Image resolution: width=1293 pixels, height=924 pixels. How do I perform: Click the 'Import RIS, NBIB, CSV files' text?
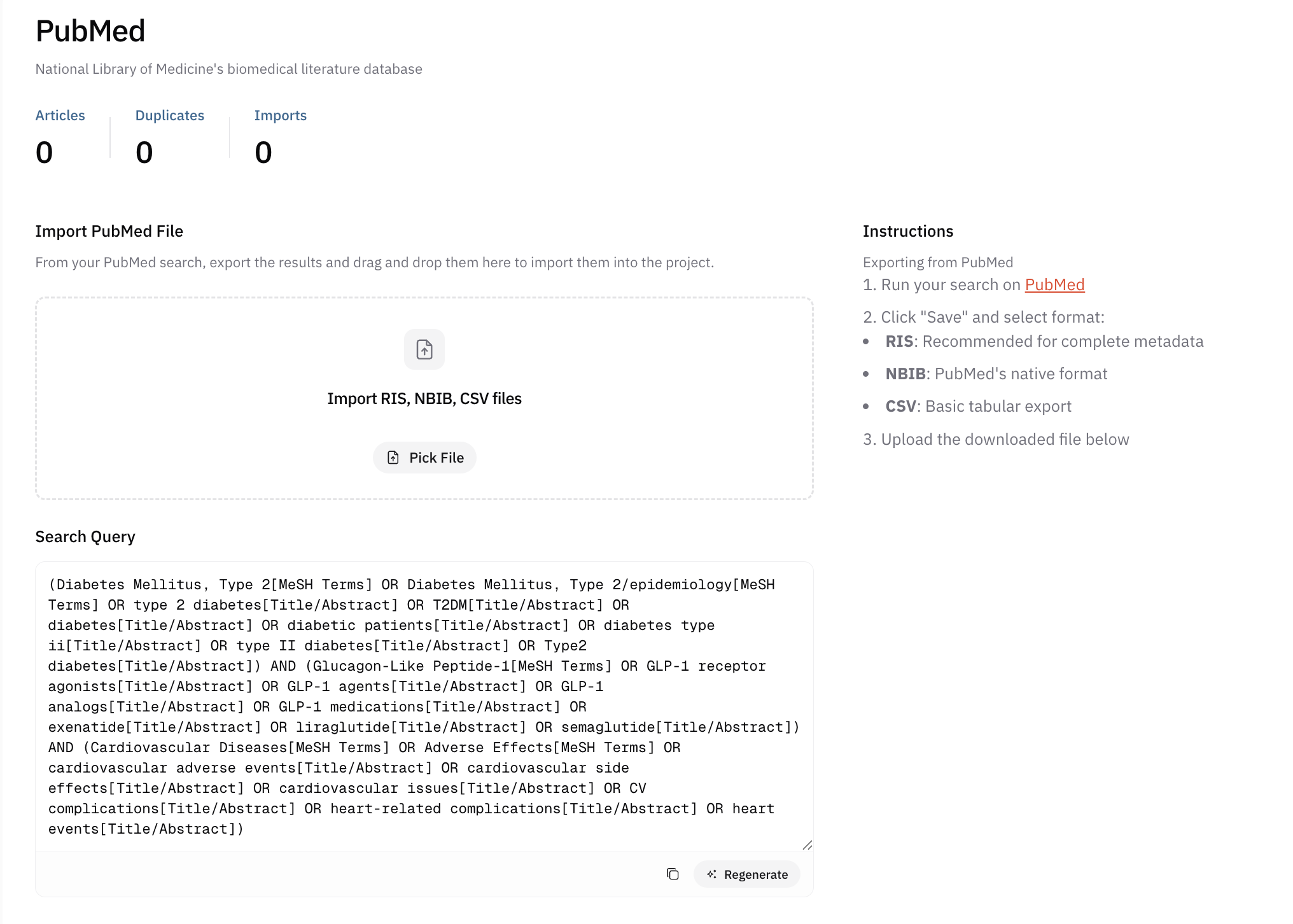(424, 398)
